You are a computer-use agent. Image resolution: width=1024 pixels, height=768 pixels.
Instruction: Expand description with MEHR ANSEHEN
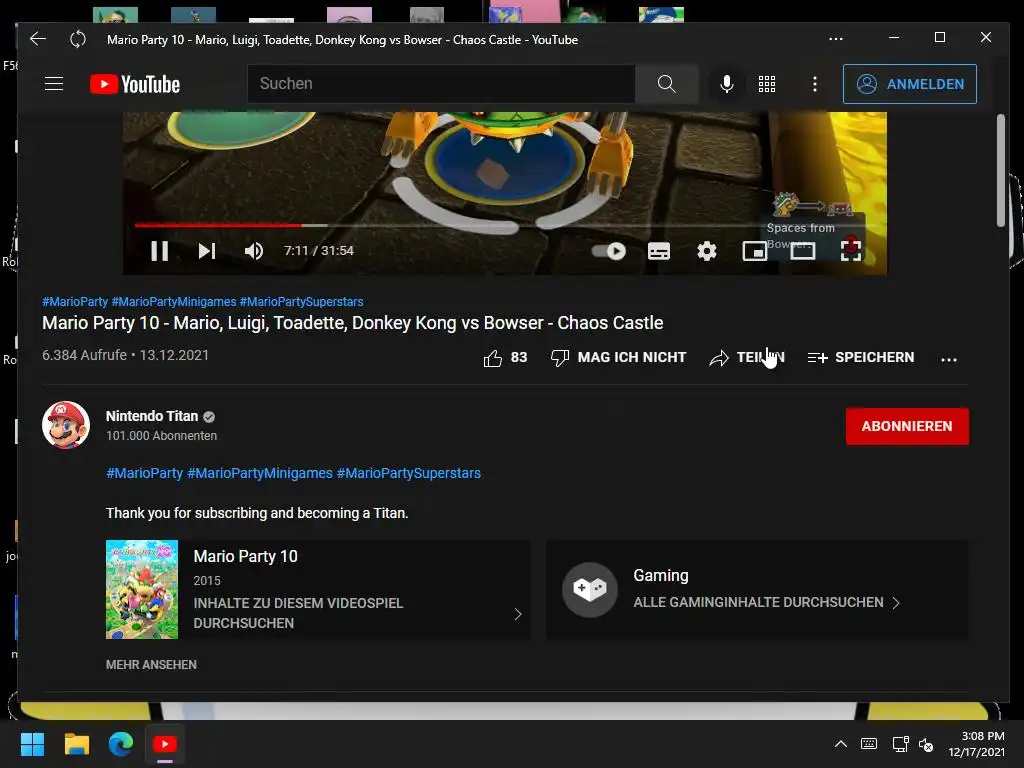(151, 664)
